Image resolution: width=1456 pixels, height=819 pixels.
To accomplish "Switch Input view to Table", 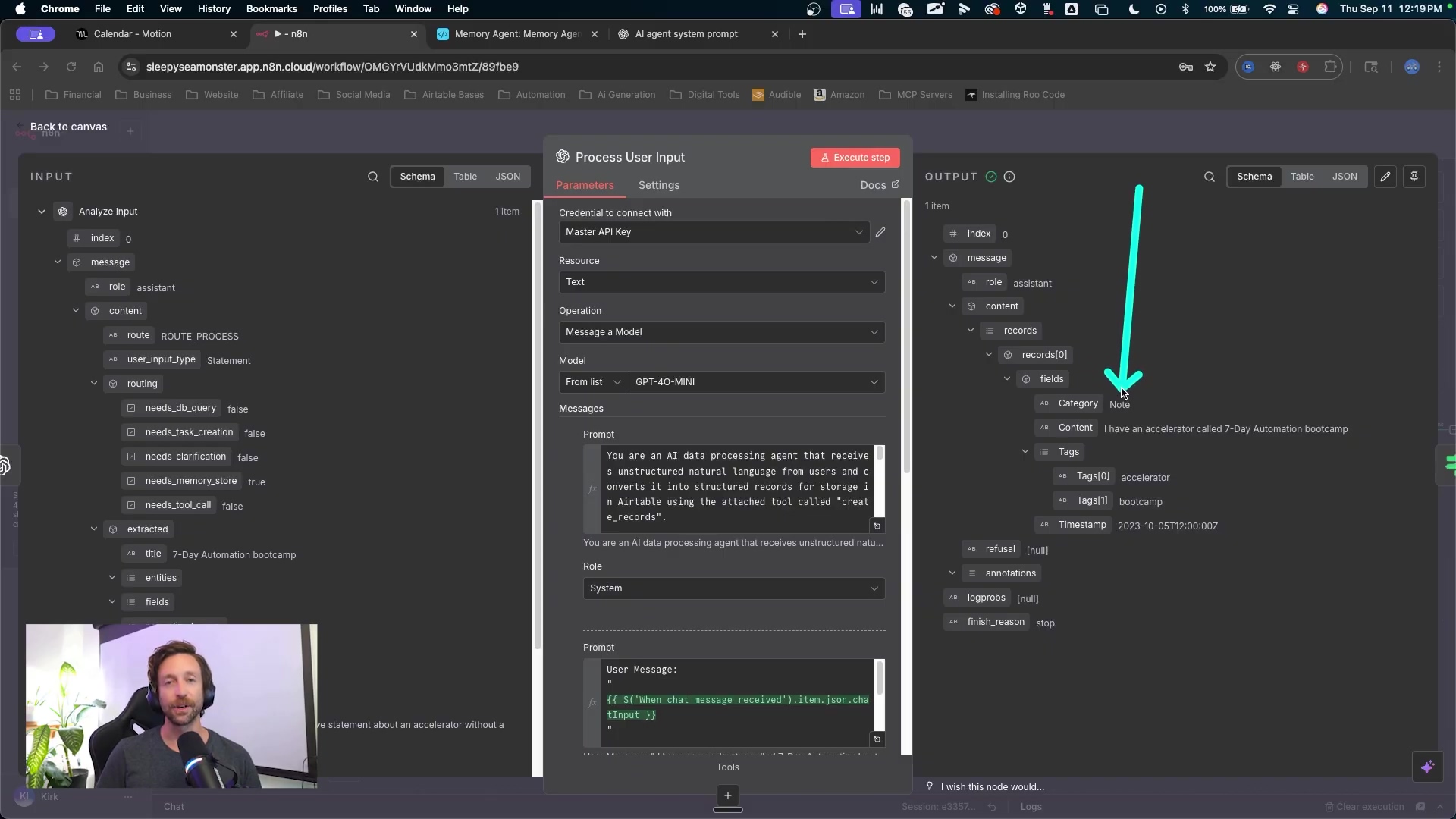I will pyautogui.click(x=465, y=177).
